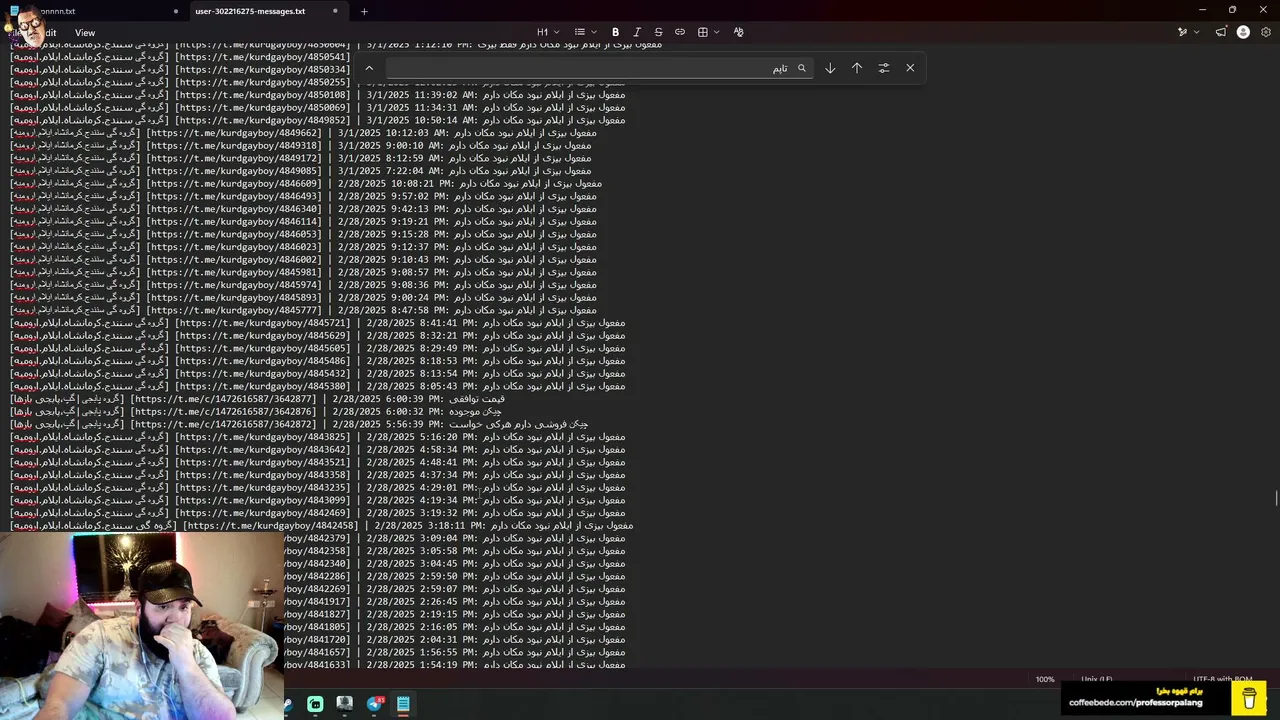The height and width of the screenshot is (720, 1280).
Task: Click link text kurdgayboy/4846609
Action: click(236, 184)
